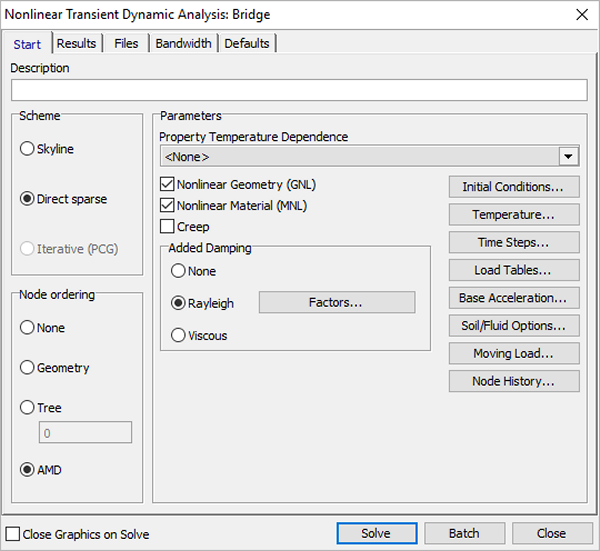This screenshot has width=600, height=551.
Task: Open the Files tab
Action: pyautogui.click(x=126, y=43)
